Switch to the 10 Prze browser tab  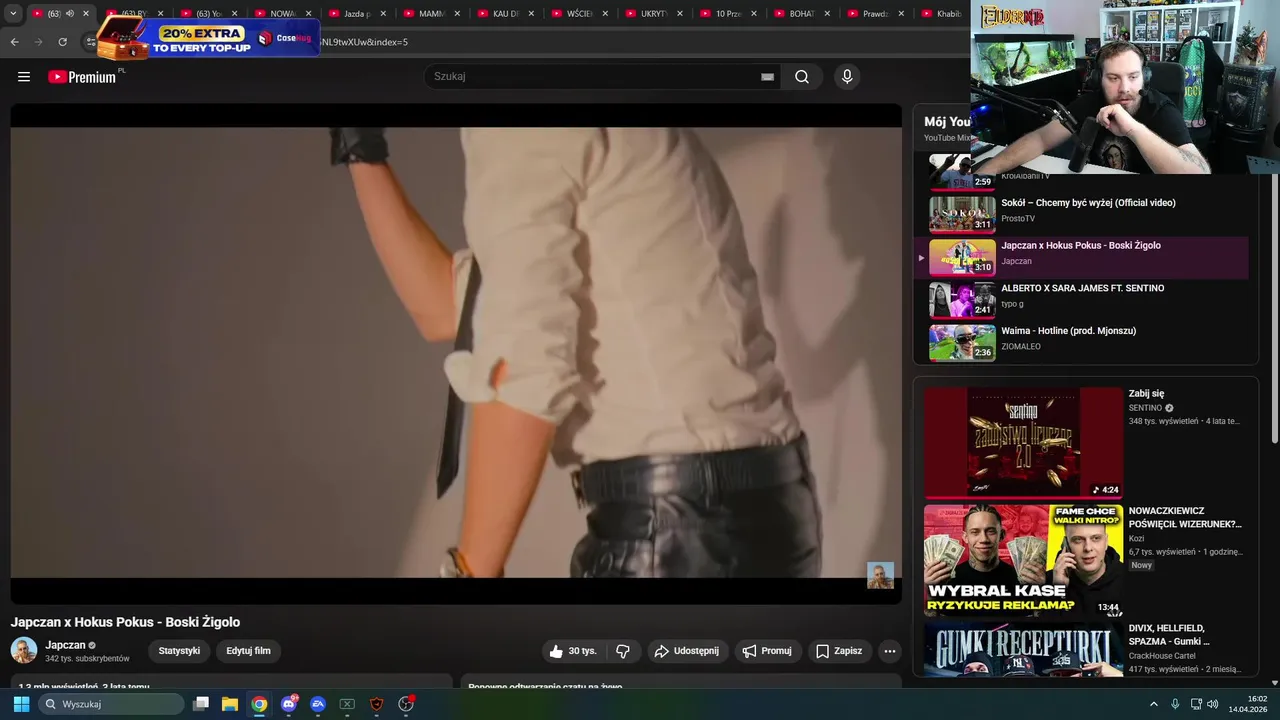click(727, 14)
